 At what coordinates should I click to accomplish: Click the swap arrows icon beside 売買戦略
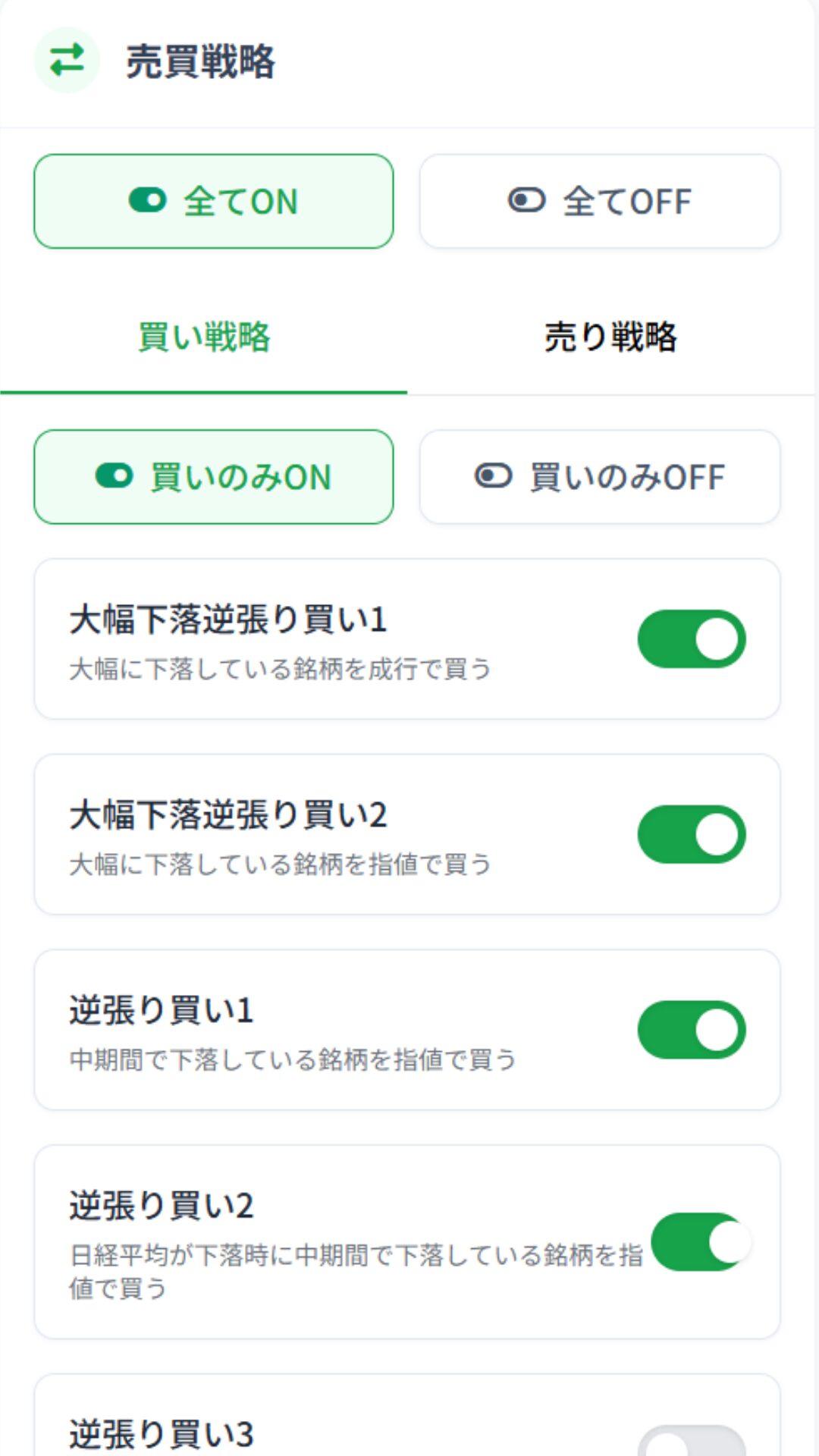(x=67, y=60)
